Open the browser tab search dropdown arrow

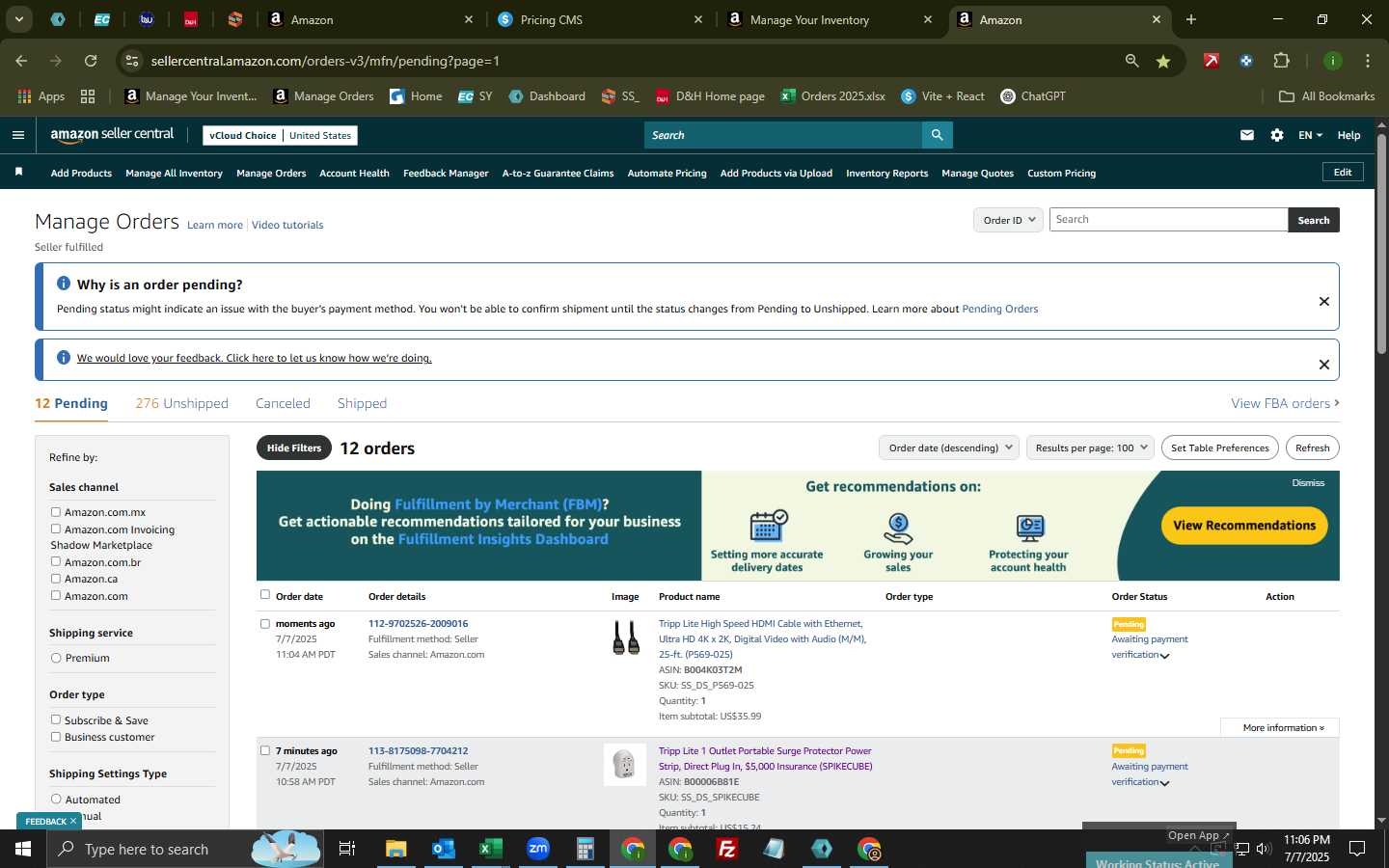pyautogui.click(x=18, y=19)
